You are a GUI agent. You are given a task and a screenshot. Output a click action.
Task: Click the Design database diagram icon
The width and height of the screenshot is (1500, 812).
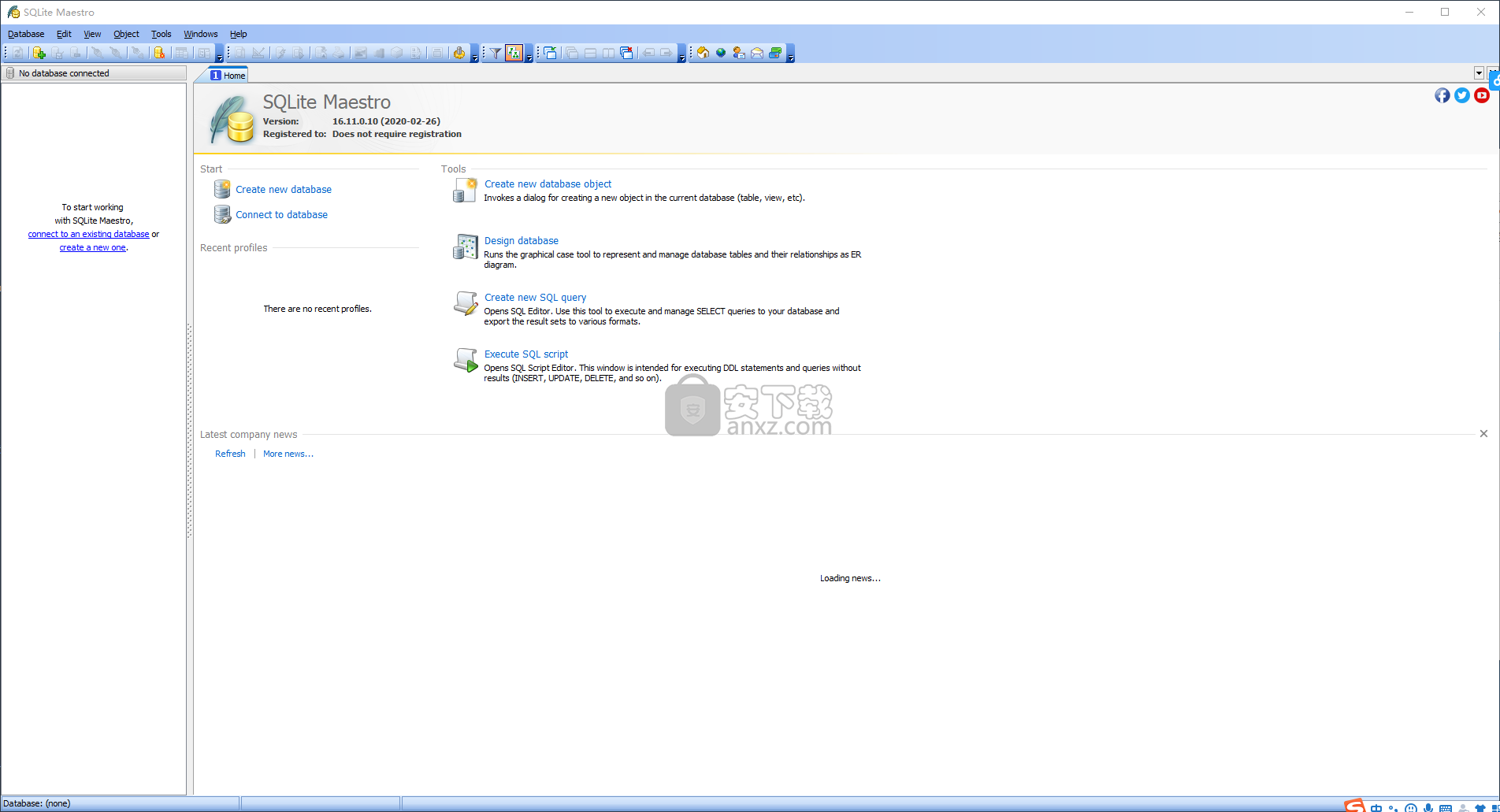[465, 247]
